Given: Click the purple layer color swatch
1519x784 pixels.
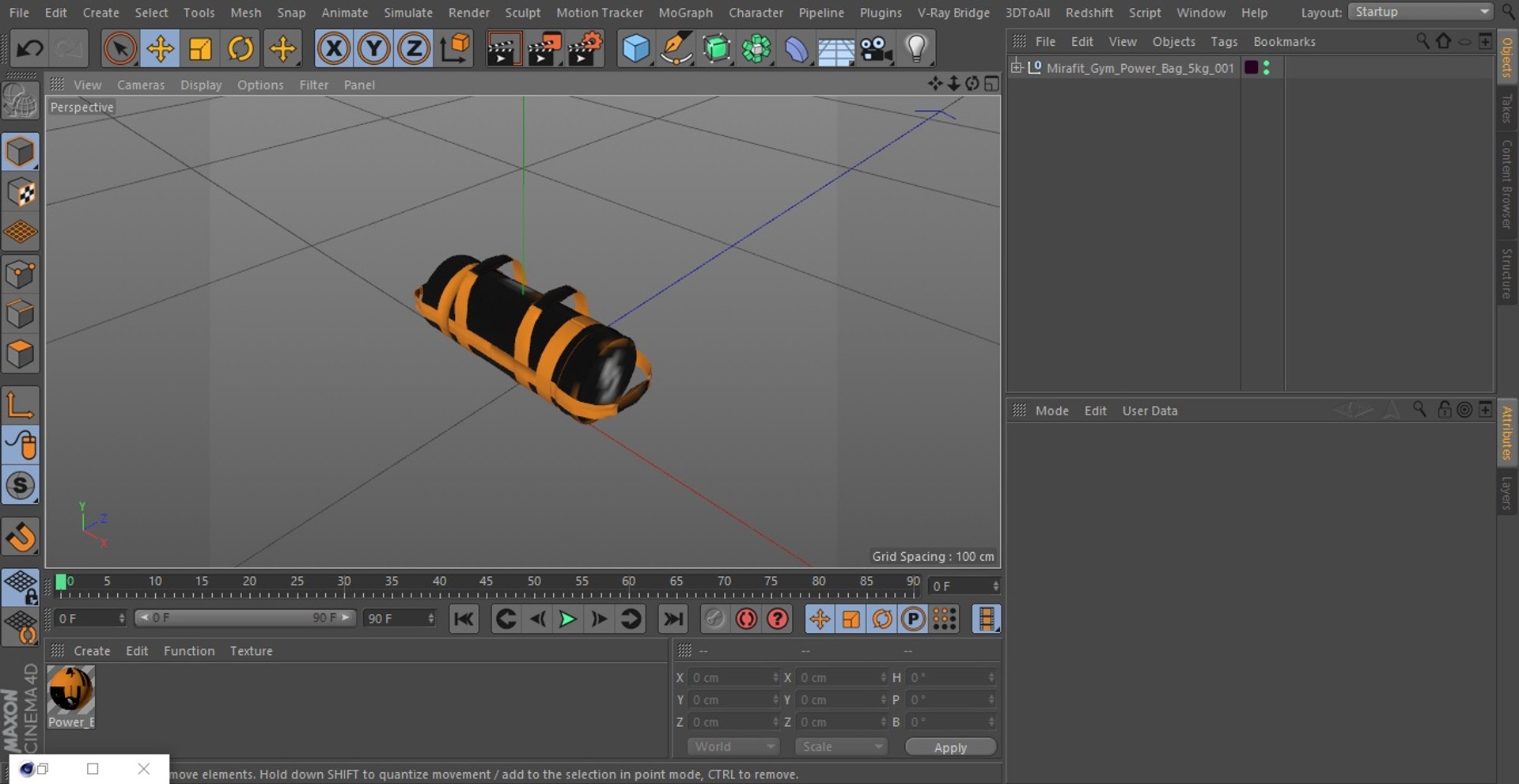Looking at the screenshot, I should click(1251, 67).
